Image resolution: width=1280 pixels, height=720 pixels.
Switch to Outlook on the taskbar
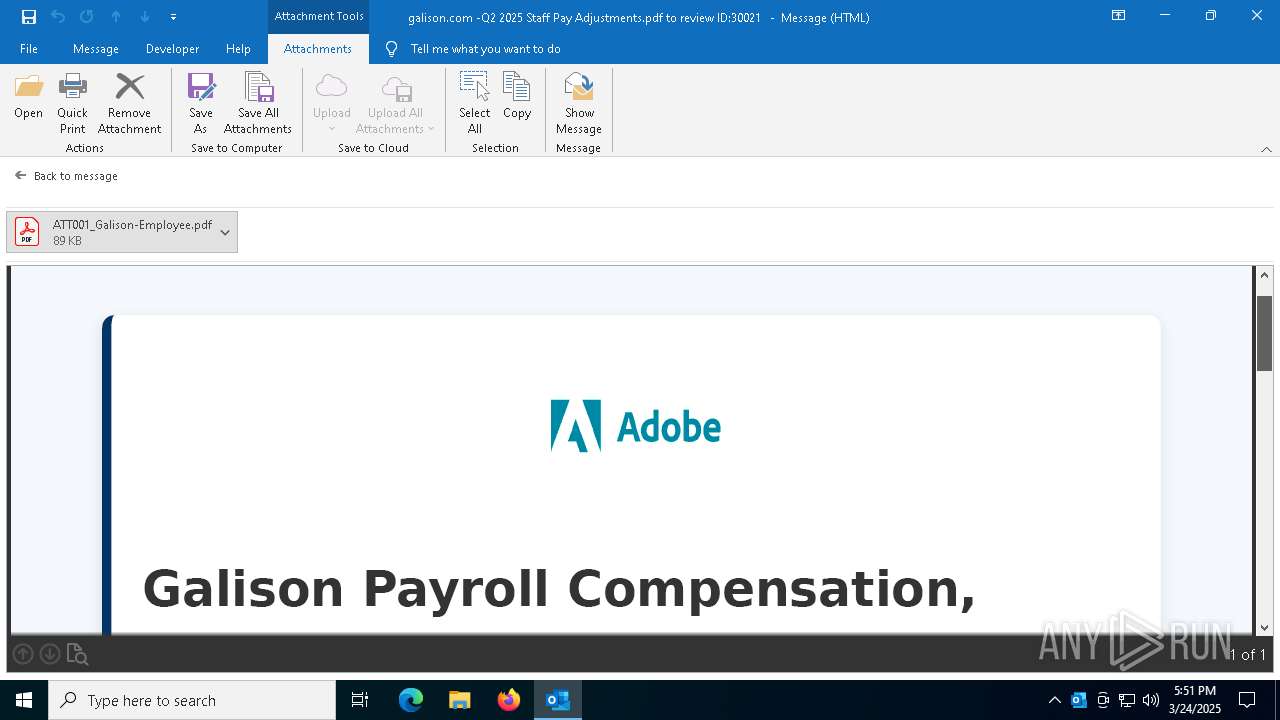click(558, 700)
